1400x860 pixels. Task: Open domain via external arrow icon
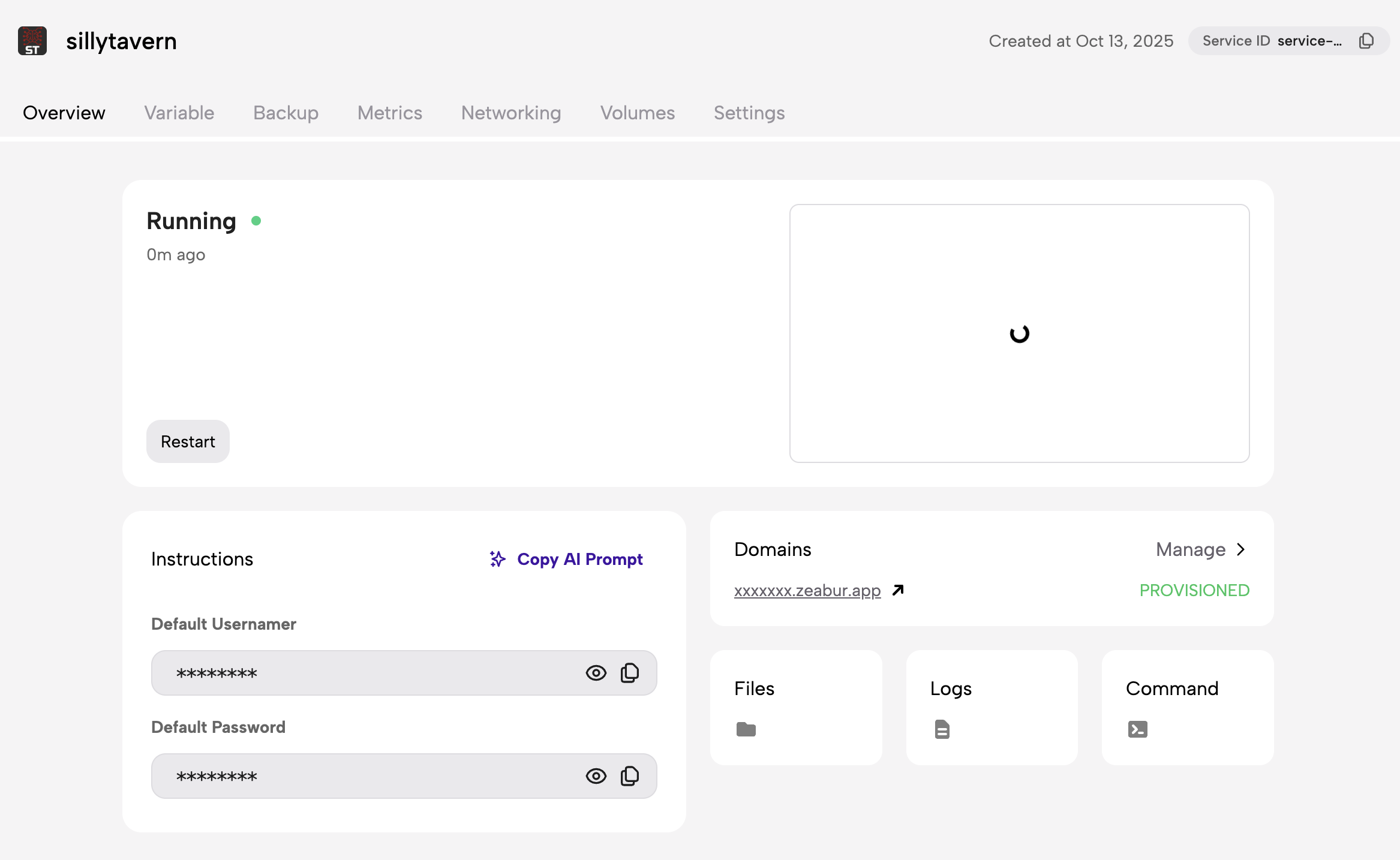coord(898,590)
